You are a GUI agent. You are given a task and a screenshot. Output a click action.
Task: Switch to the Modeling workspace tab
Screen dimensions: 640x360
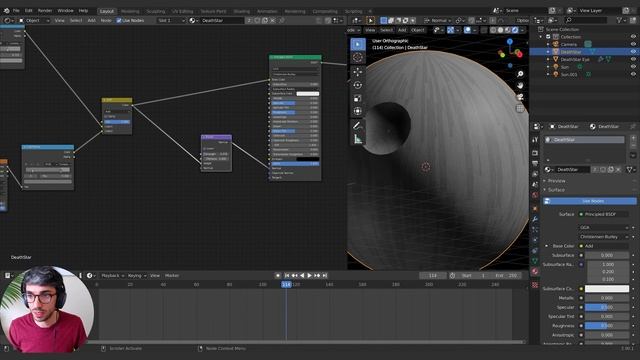click(x=130, y=11)
